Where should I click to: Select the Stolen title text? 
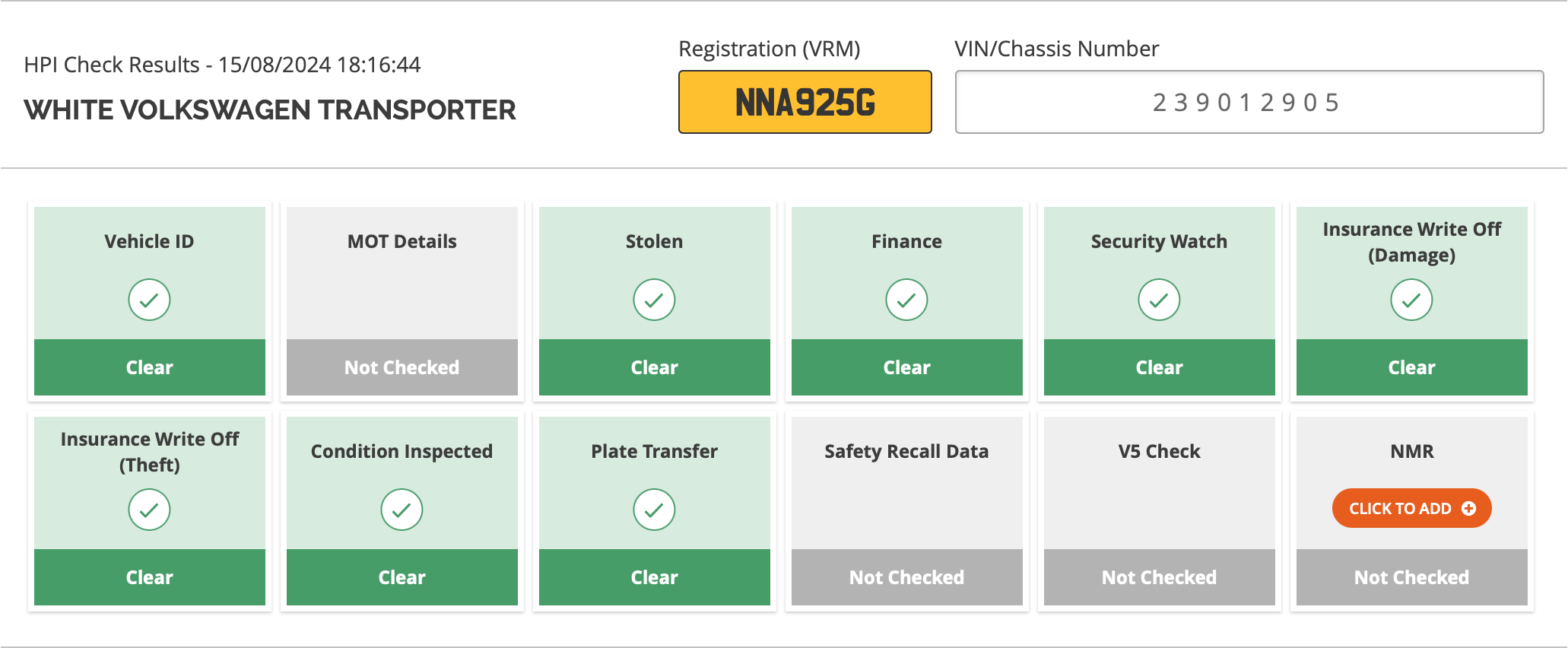(654, 242)
